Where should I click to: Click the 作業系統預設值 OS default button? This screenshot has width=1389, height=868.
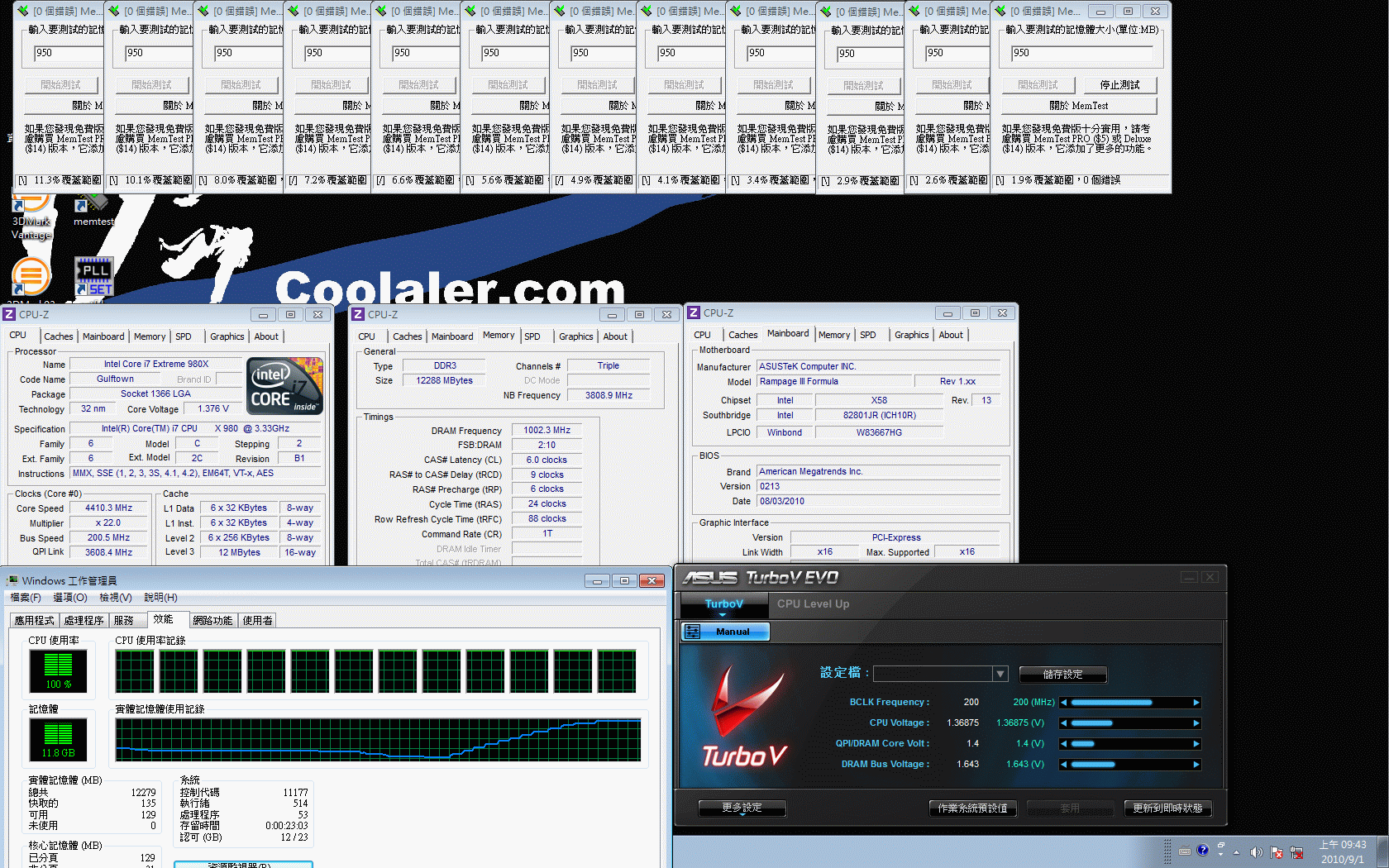973,808
